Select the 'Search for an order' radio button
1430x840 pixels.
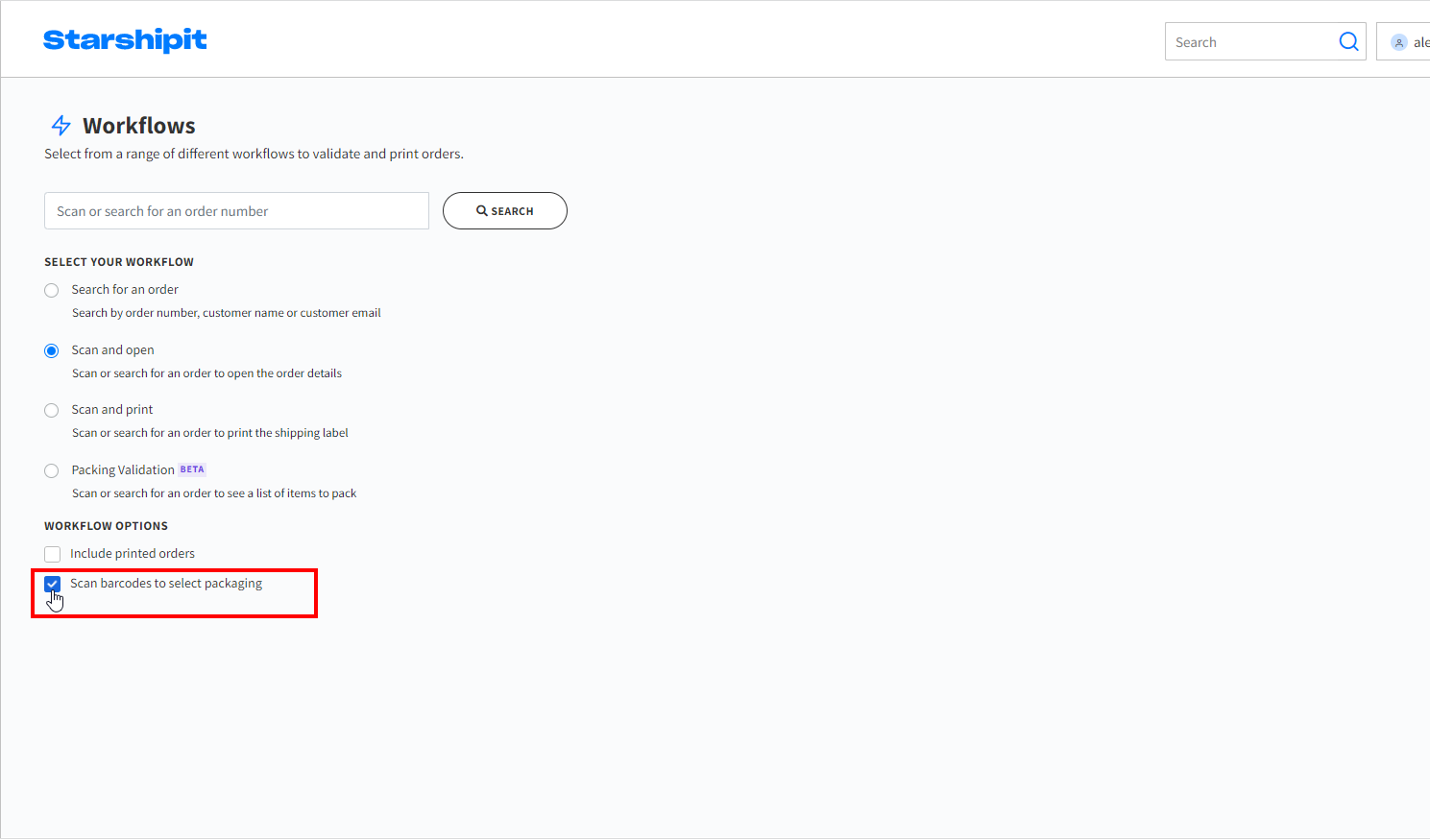[x=52, y=290]
